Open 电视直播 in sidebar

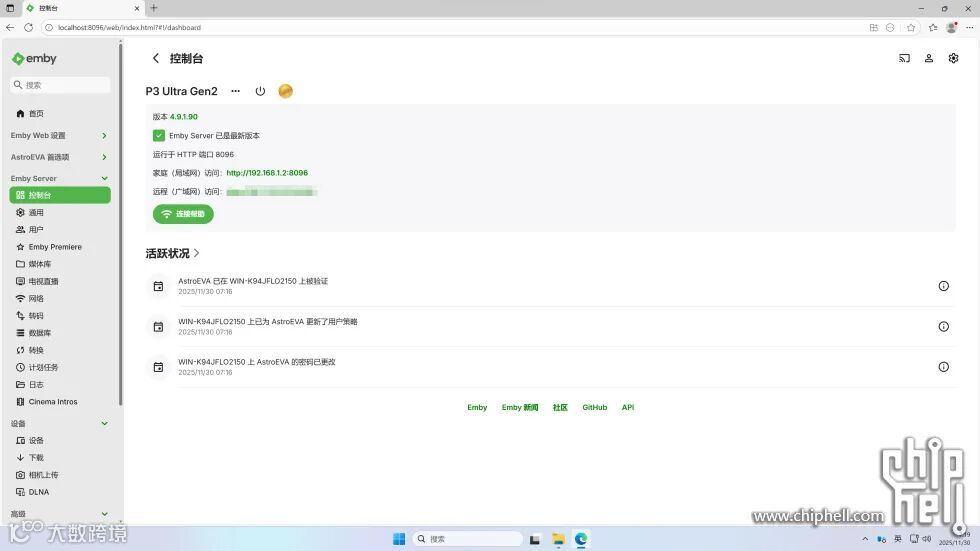60,281
